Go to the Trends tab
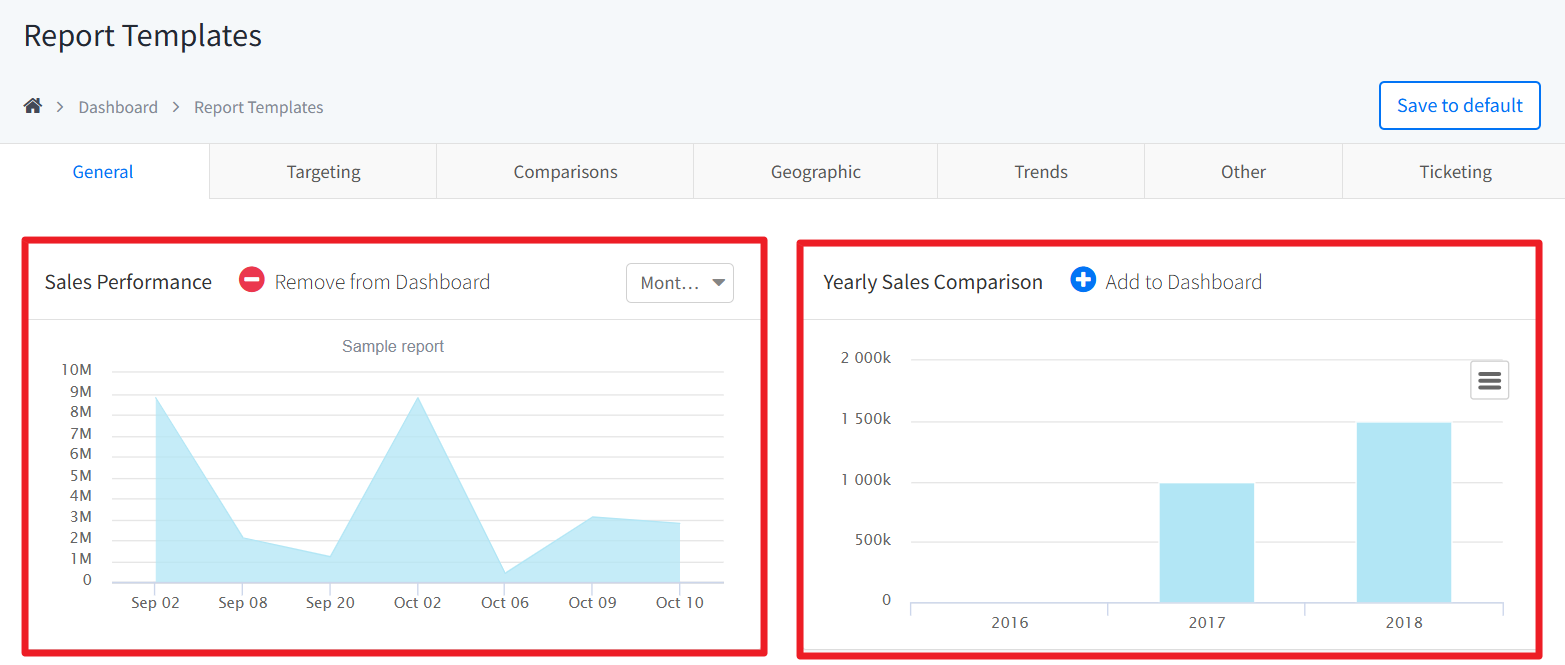1565x665 pixels. [1041, 172]
